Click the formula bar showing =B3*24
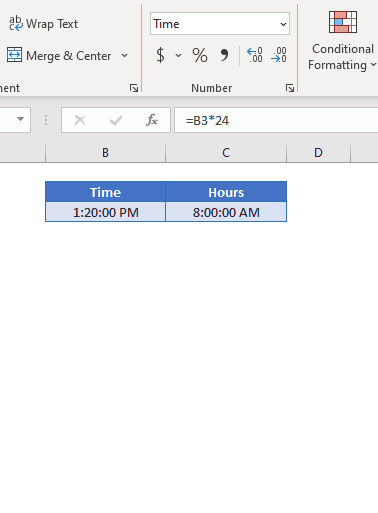The width and height of the screenshot is (378, 513). click(x=276, y=120)
